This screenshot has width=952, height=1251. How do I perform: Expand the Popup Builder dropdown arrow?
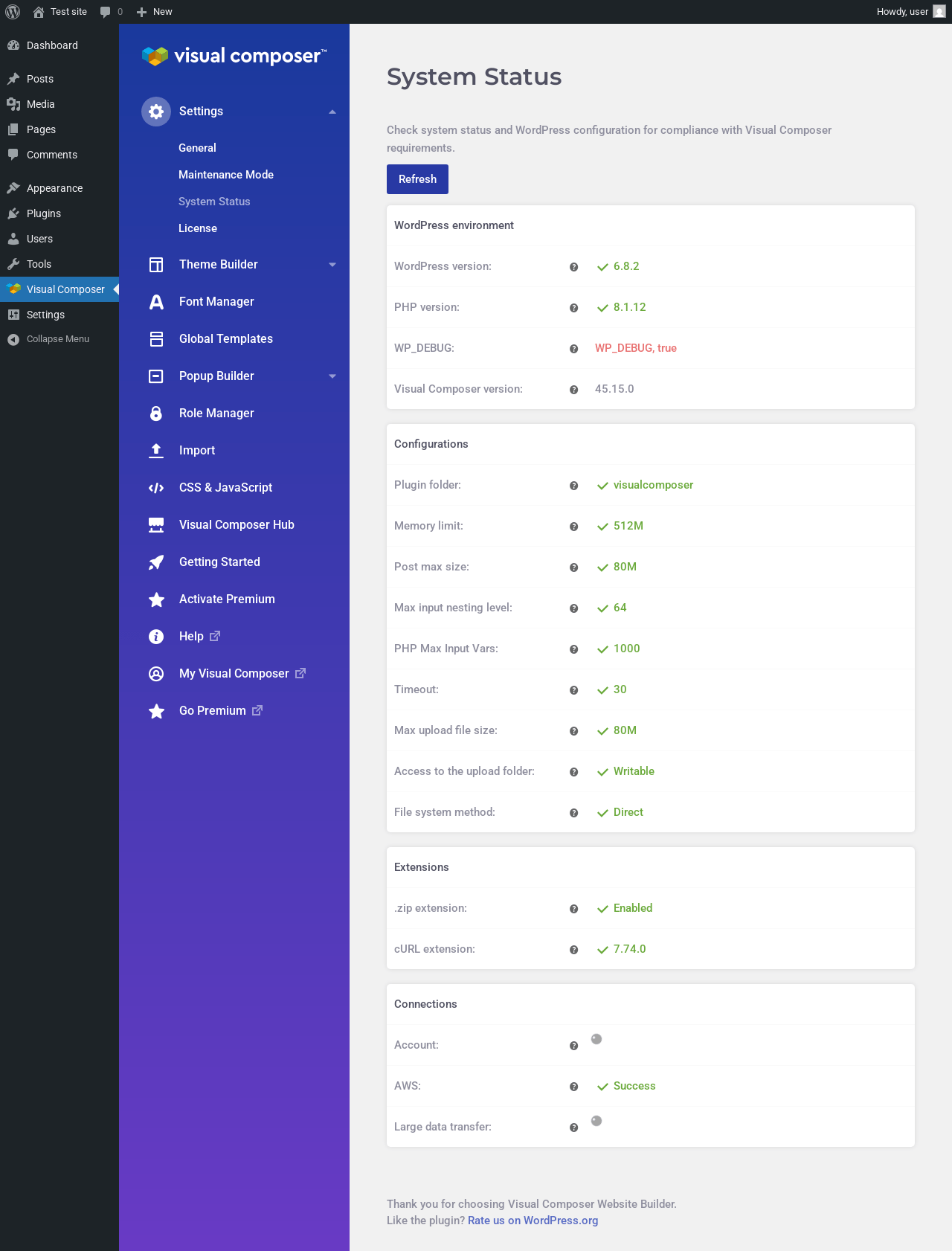(x=332, y=376)
